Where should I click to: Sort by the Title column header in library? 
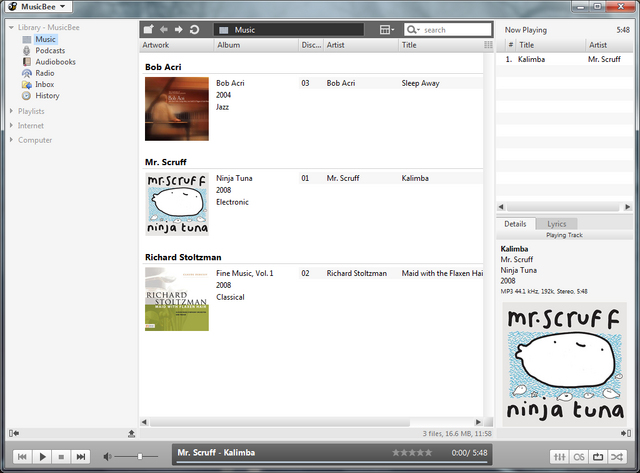pyautogui.click(x=441, y=45)
